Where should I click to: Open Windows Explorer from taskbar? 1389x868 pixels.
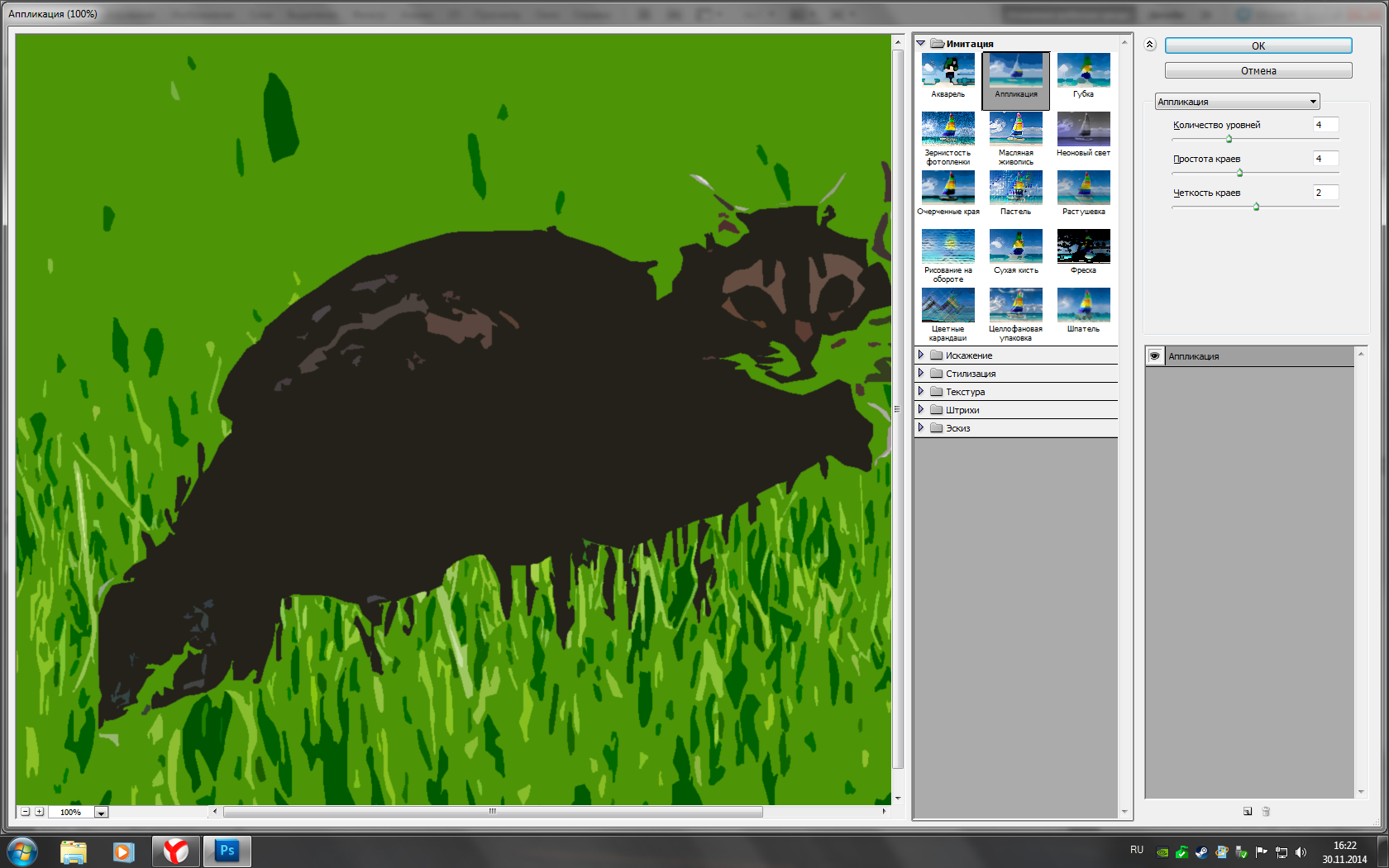coord(73,851)
